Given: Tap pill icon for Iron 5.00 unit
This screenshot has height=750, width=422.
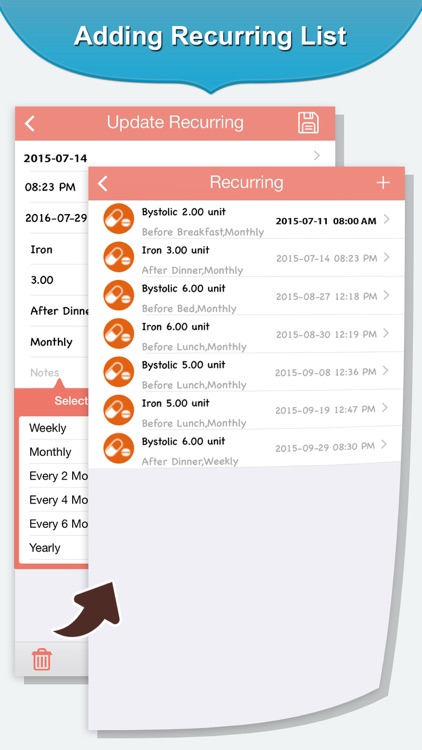Looking at the screenshot, I should tap(119, 410).
